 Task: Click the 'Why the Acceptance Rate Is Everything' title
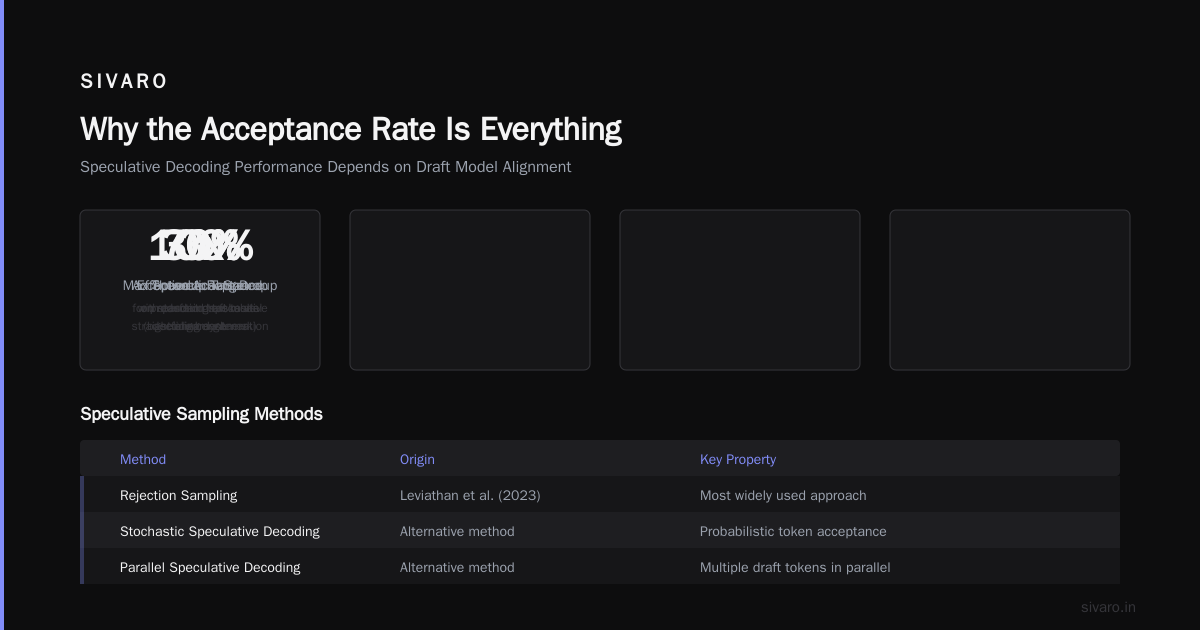[351, 129]
